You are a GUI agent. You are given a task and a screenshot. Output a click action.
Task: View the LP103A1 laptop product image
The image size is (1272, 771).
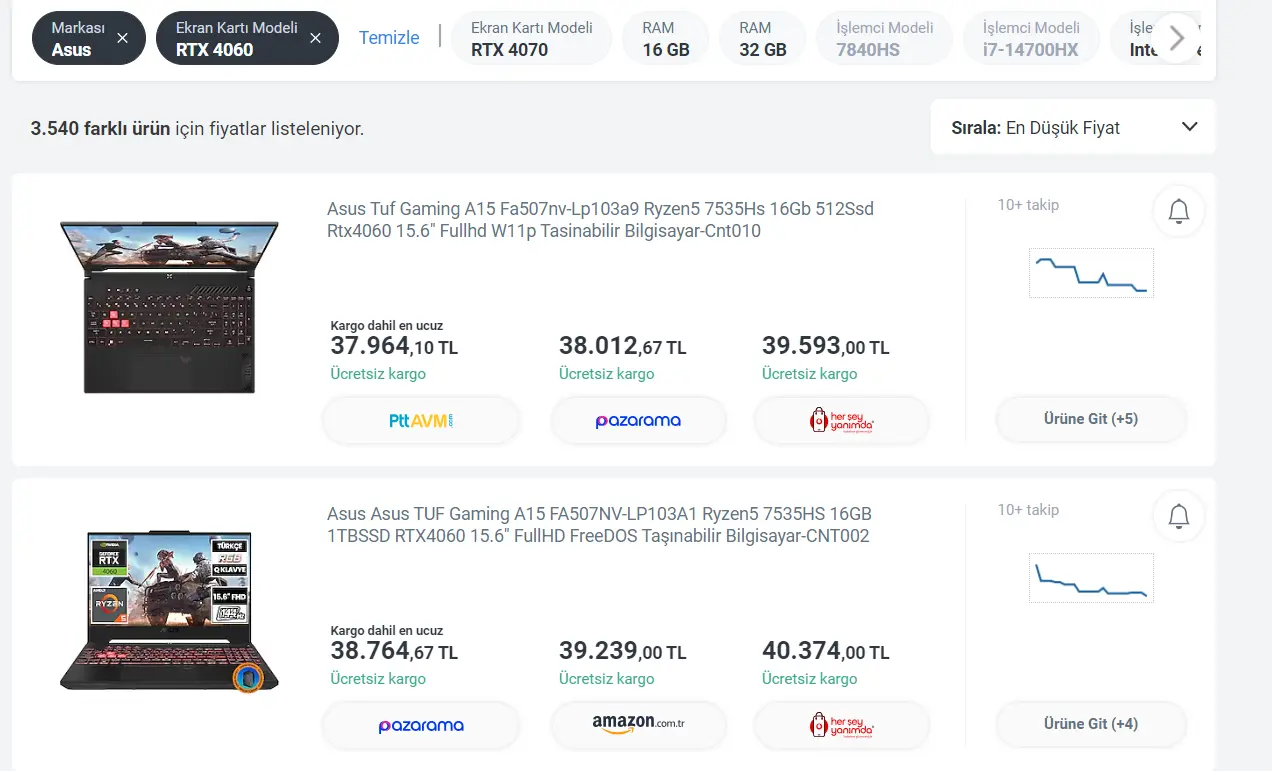169,612
